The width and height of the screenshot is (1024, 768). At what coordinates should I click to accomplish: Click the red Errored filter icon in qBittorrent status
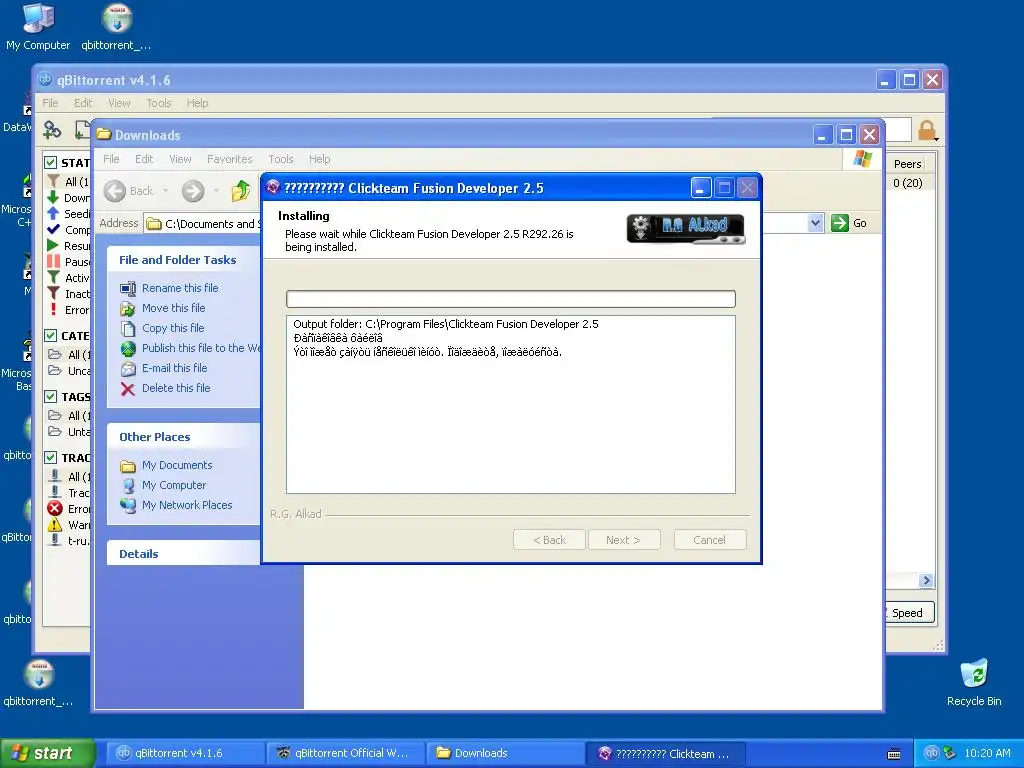tap(53, 310)
